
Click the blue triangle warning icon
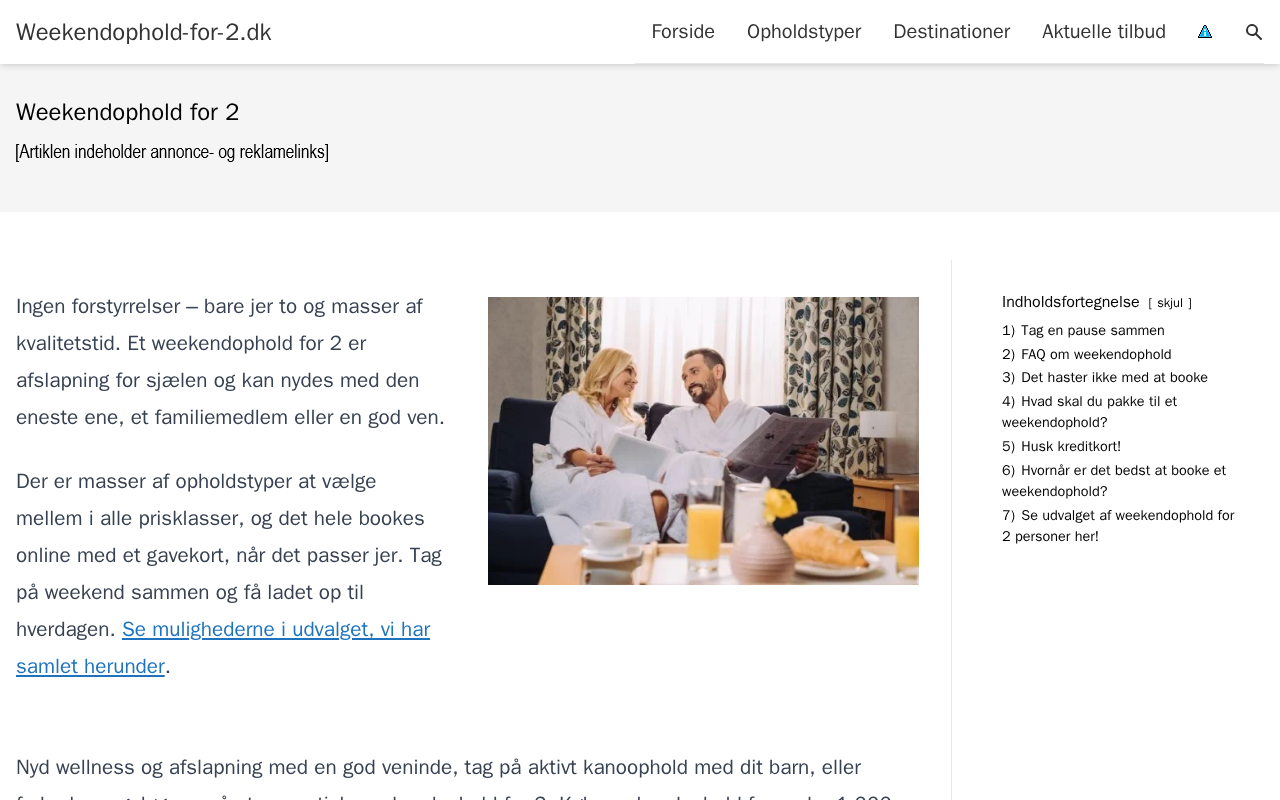click(1205, 32)
